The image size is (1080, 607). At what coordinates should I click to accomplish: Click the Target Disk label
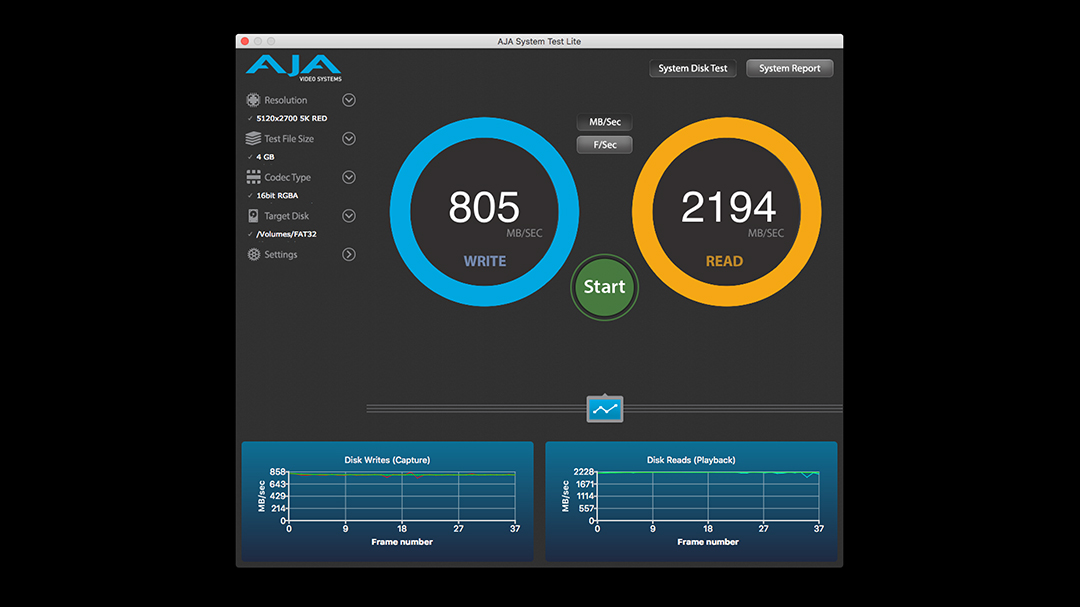click(287, 216)
